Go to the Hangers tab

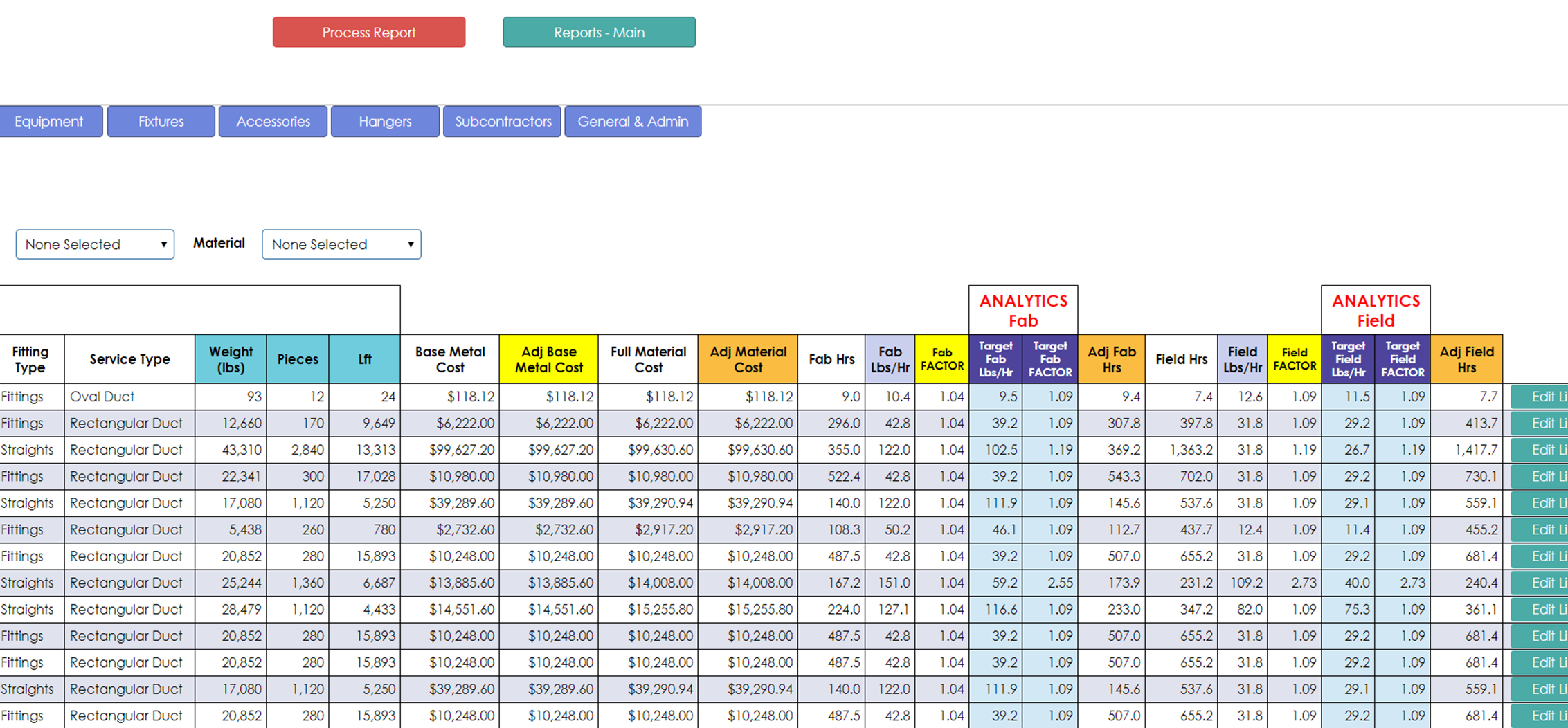point(385,122)
